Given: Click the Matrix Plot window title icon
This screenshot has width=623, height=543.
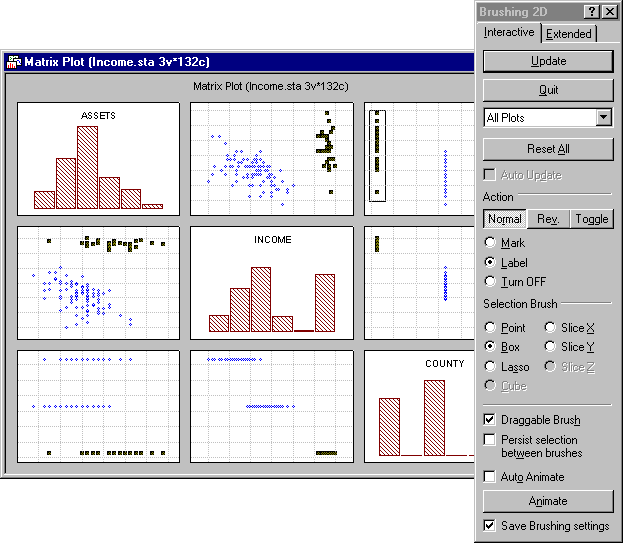Looking at the screenshot, I should pos(14,62).
